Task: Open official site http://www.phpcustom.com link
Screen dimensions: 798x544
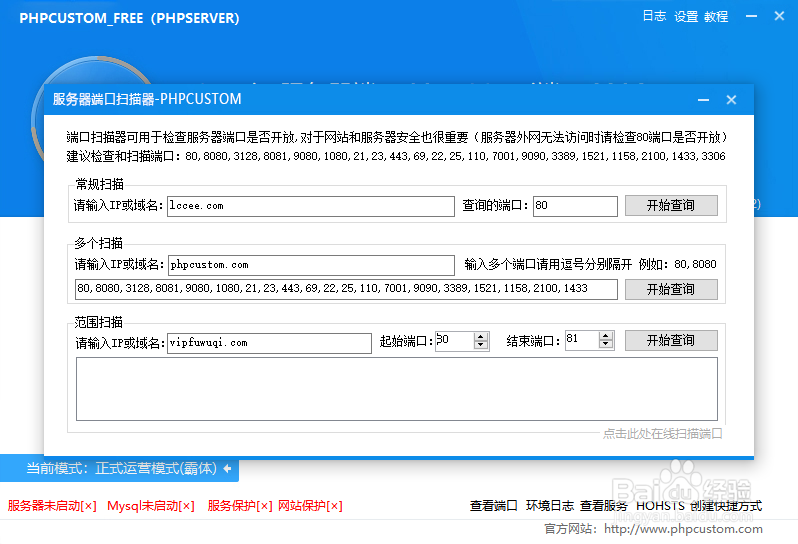Action: (683, 529)
